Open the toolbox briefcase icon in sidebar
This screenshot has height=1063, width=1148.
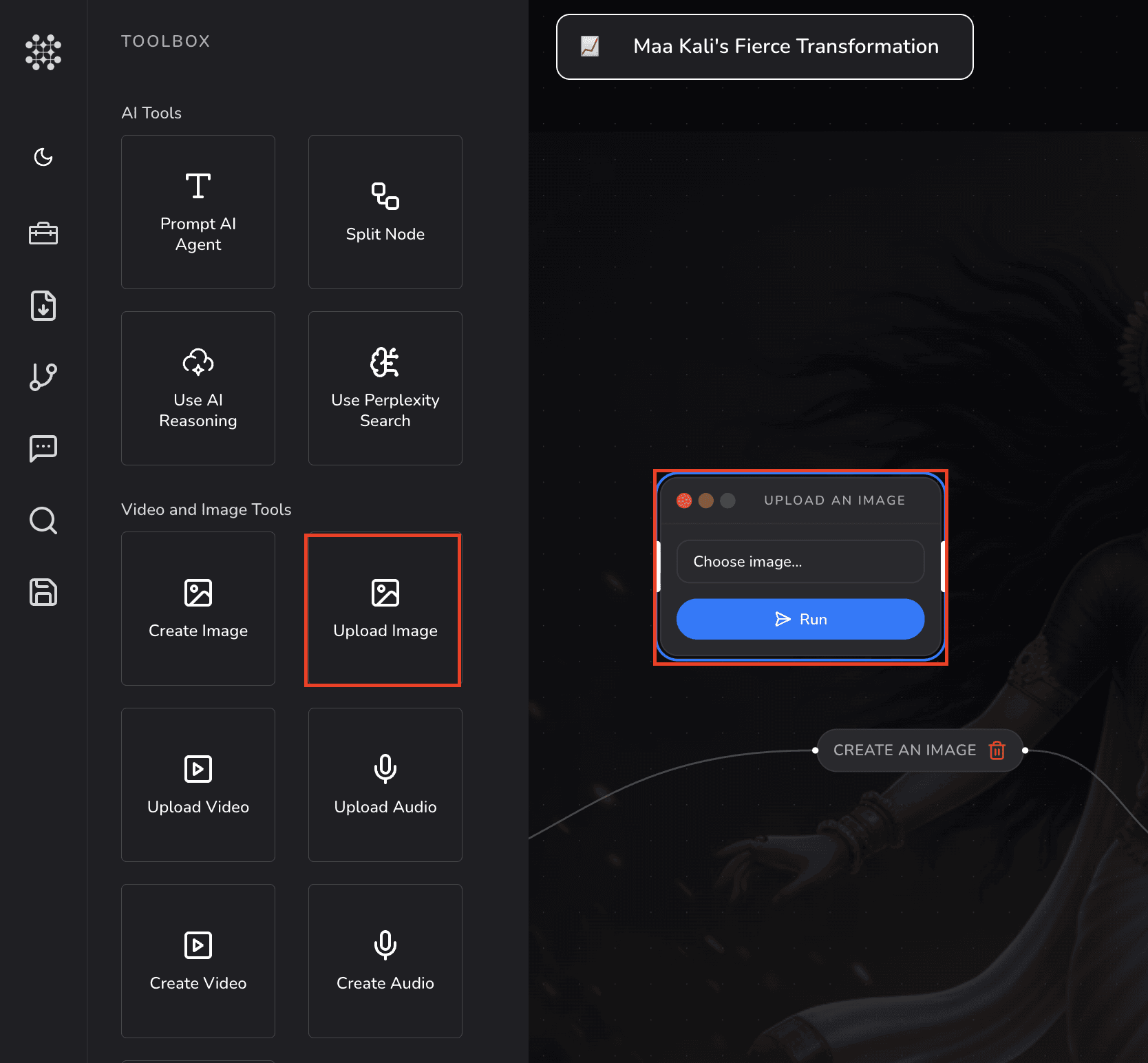43,233
